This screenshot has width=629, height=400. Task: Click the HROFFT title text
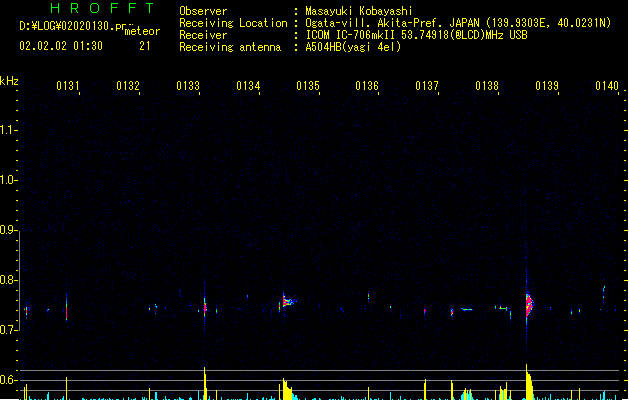(x=102, y=8)
